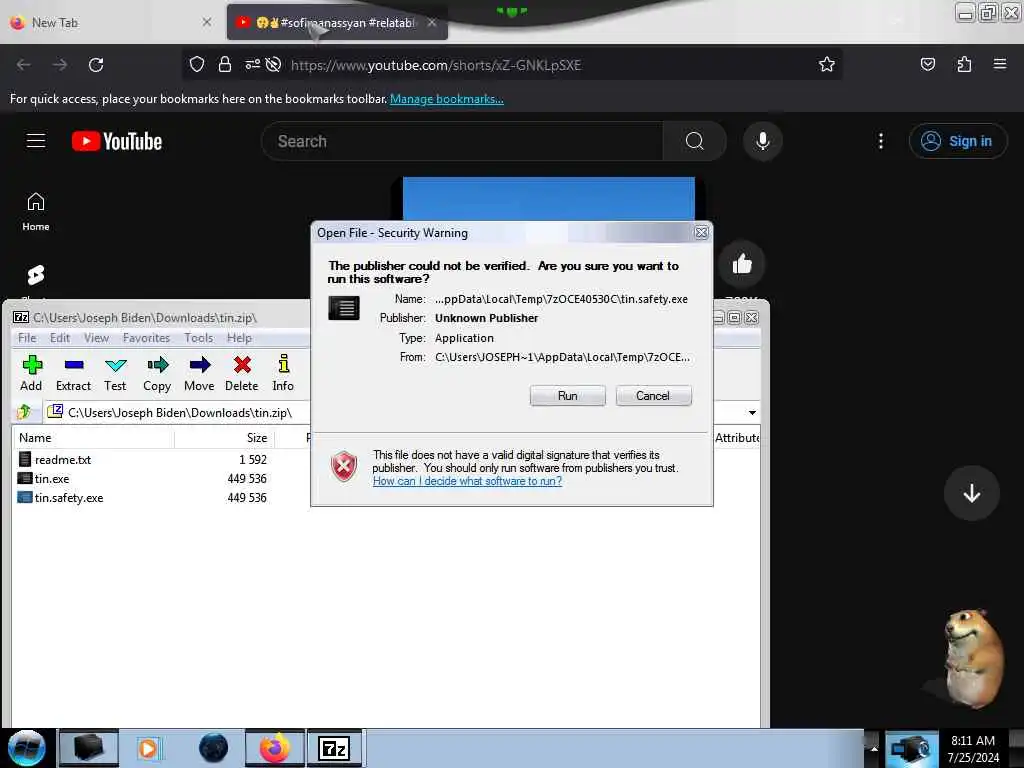Open the File menu in 7-Zip
The image size is (1024, 768).
tap(27, 338)
